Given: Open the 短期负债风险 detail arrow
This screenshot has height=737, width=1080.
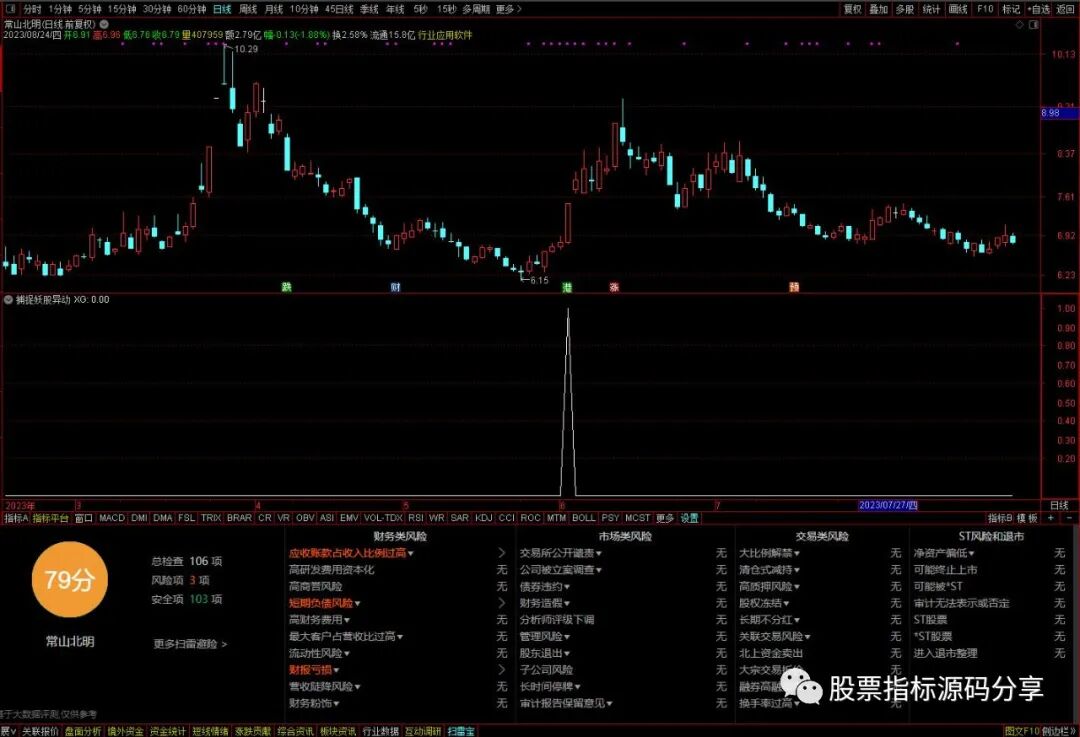Looking at the screenshot, I should [x=501, y=603].
